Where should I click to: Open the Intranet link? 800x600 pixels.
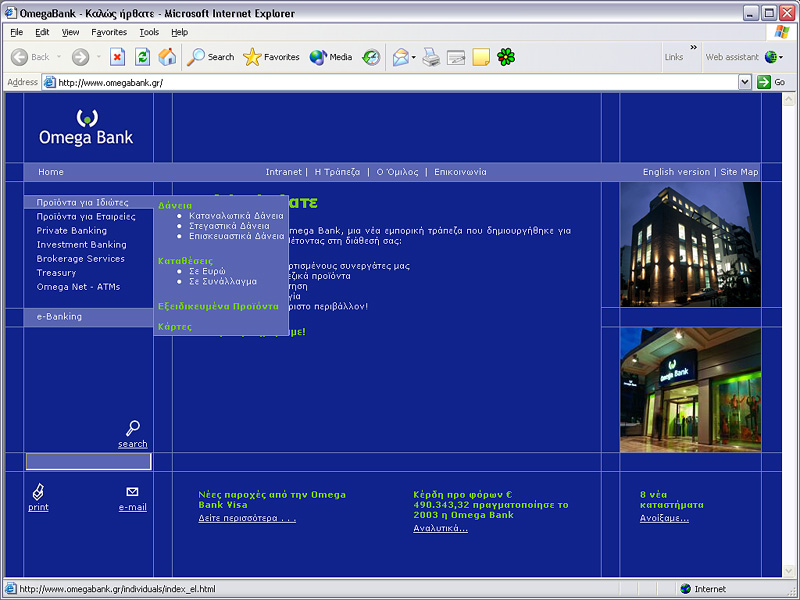coord(284,172)
